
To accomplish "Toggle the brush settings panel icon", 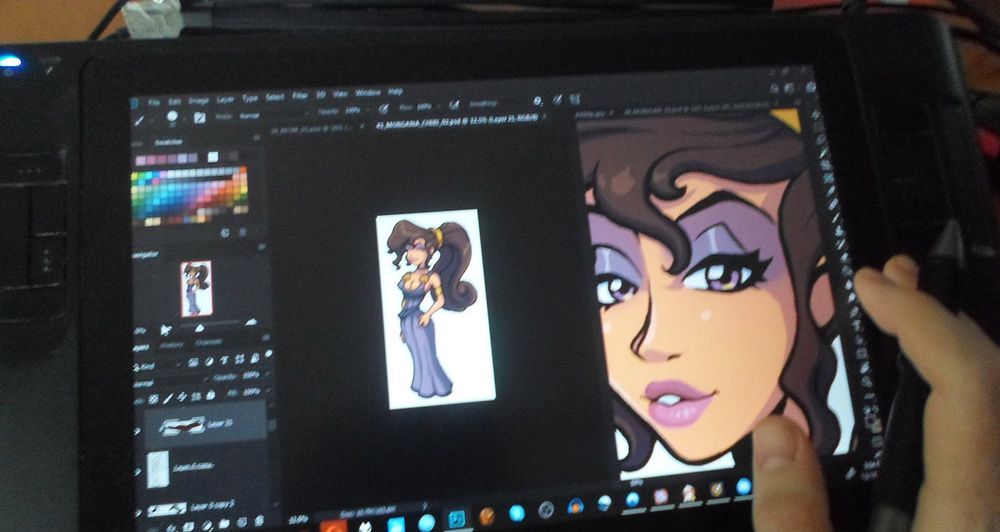I will tap(200, 117).
